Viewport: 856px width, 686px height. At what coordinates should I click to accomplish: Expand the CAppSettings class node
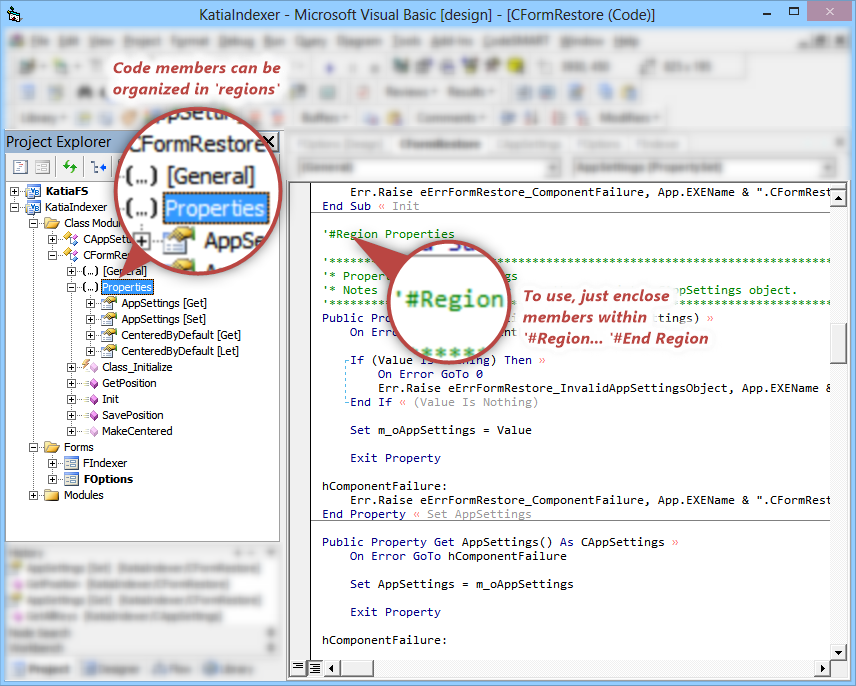(x=52, y=238)
